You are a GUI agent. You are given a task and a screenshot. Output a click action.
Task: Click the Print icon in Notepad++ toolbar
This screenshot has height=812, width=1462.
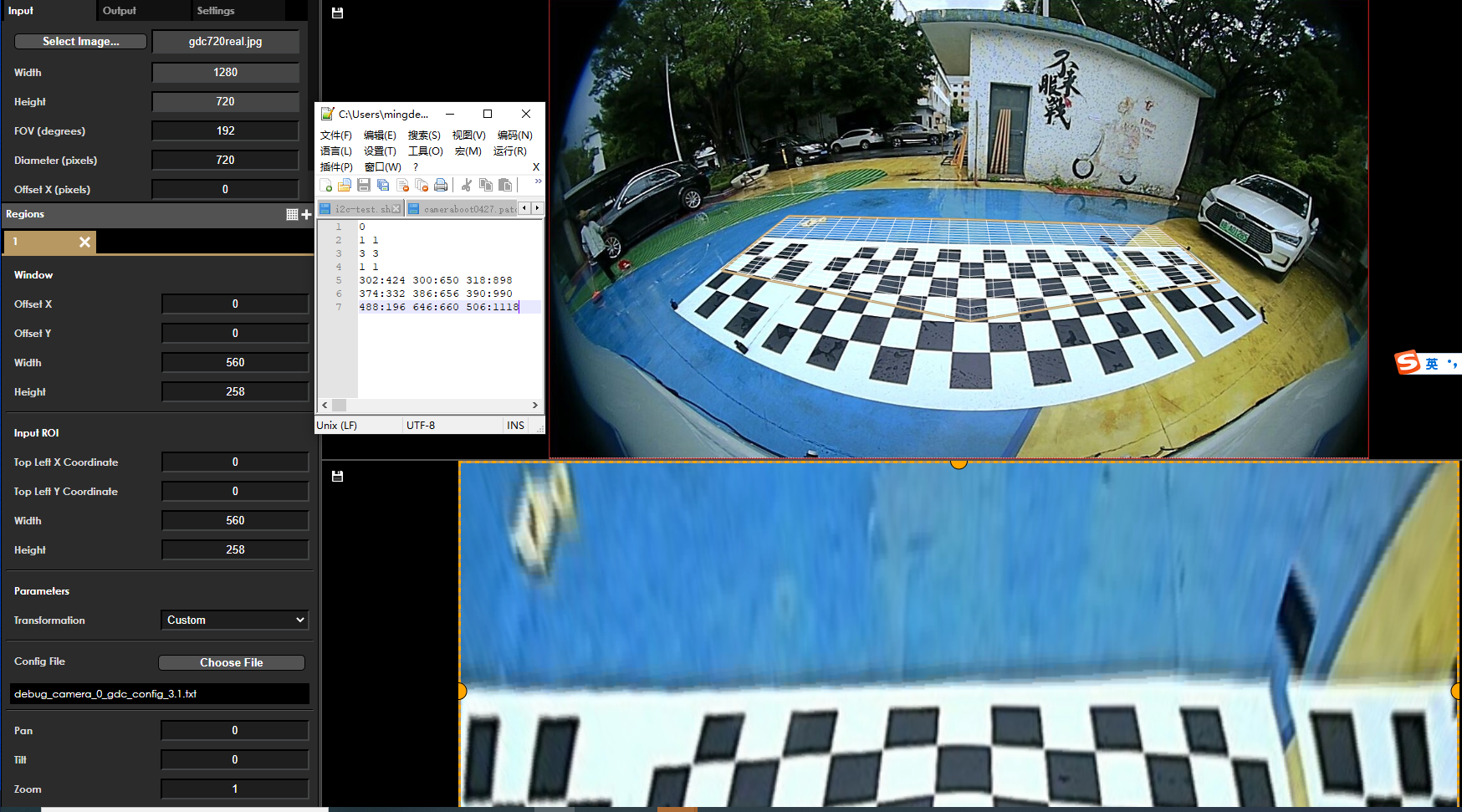[x=441, y=185]
